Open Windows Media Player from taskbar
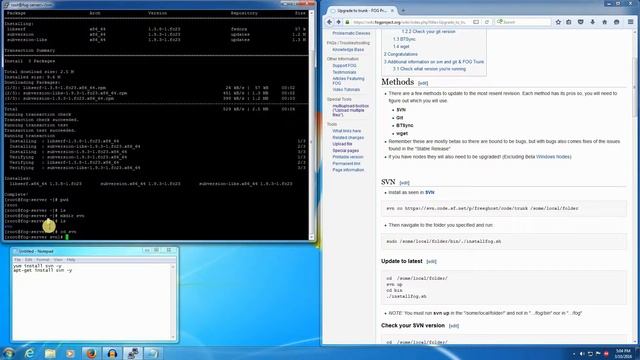 [70, 353]
